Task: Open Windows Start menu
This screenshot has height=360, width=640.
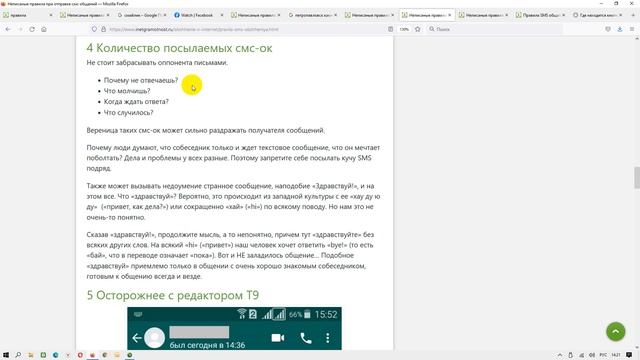Action: (x=6, y=355)
